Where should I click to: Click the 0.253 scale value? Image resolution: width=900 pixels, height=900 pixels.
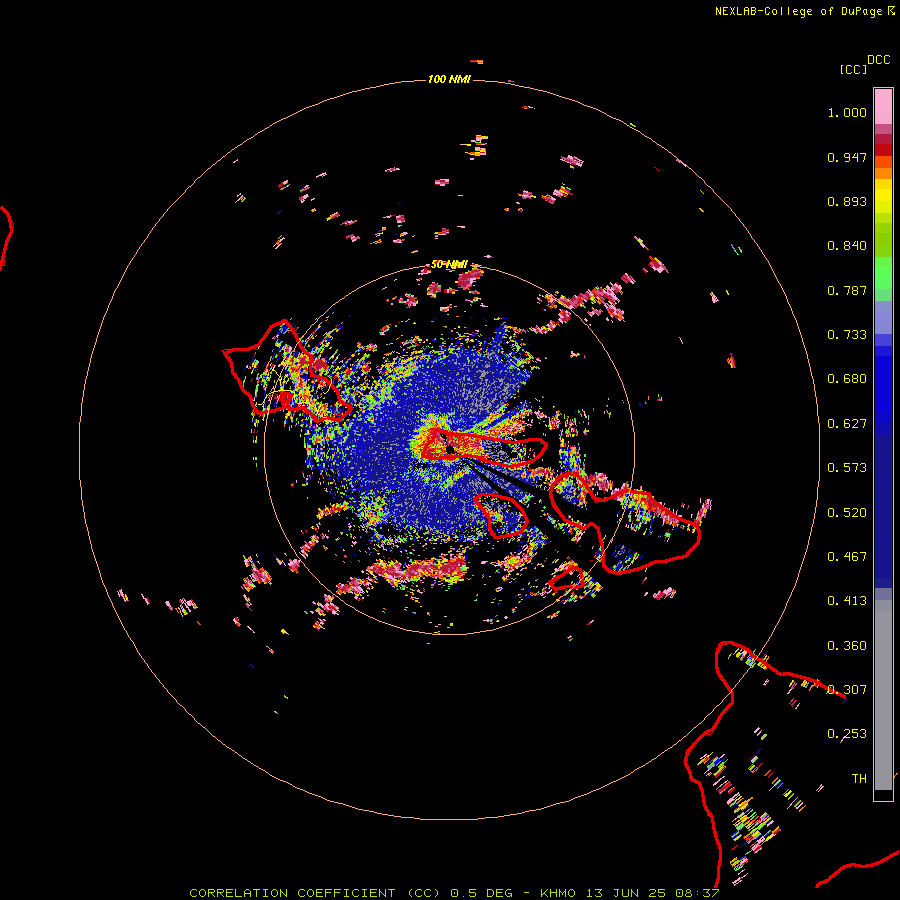[x=847, y=734]
